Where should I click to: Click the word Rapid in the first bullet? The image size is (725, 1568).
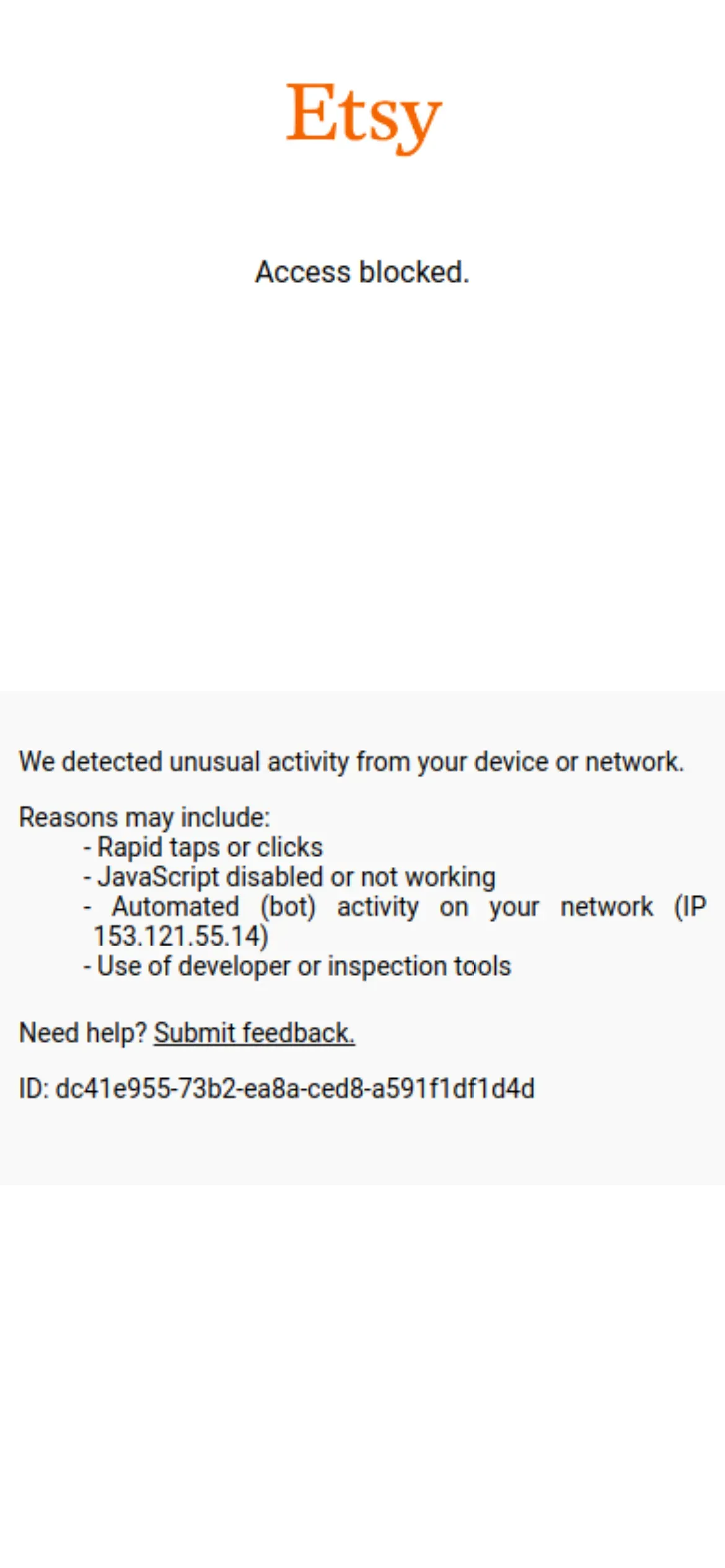pos(130,847)
